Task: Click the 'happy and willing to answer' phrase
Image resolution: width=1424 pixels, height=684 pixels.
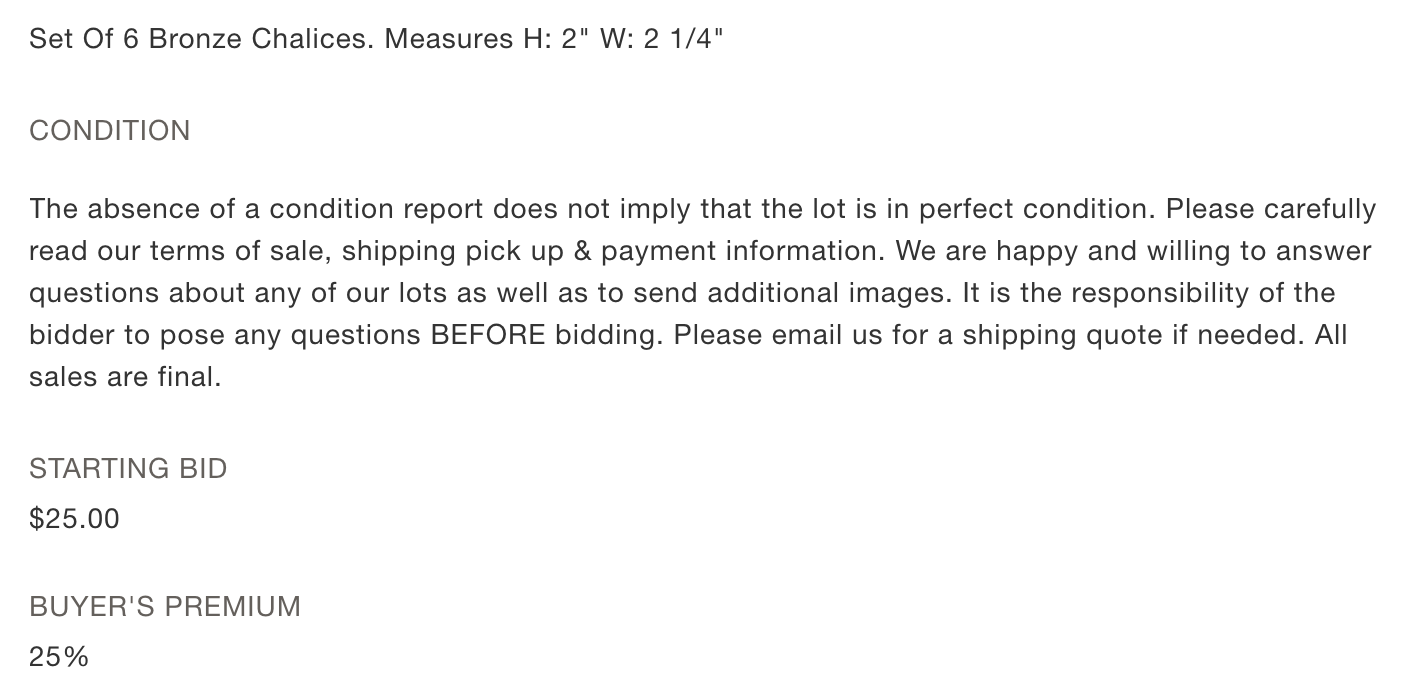Action: (1173, 251)
